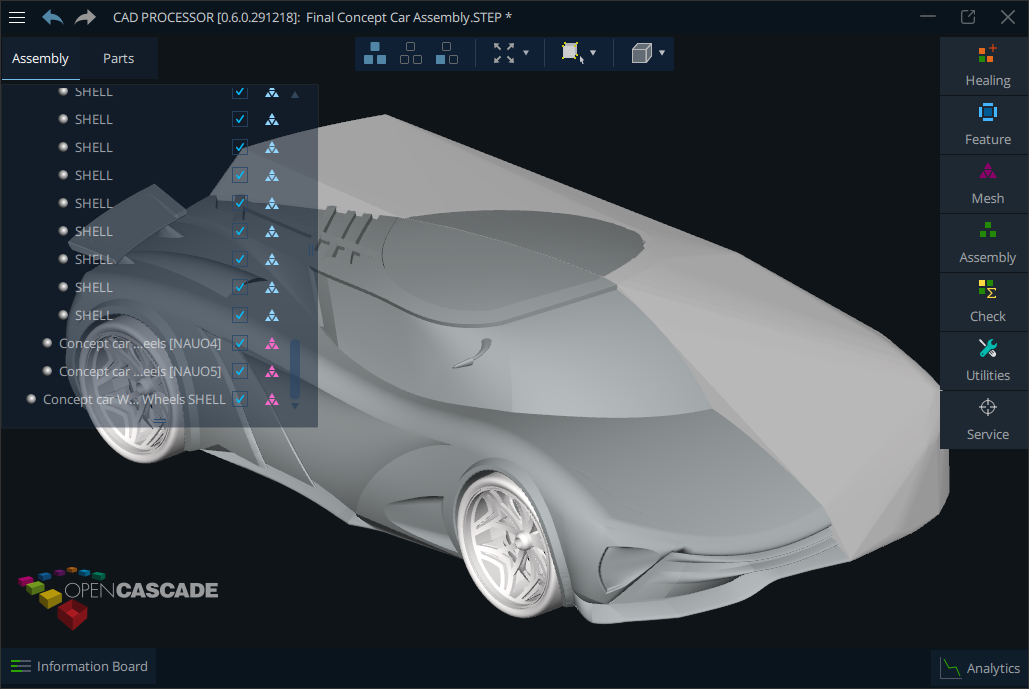Open the Information Board
Viewport: 1029px width, 689px height.
tap(79, 666)
